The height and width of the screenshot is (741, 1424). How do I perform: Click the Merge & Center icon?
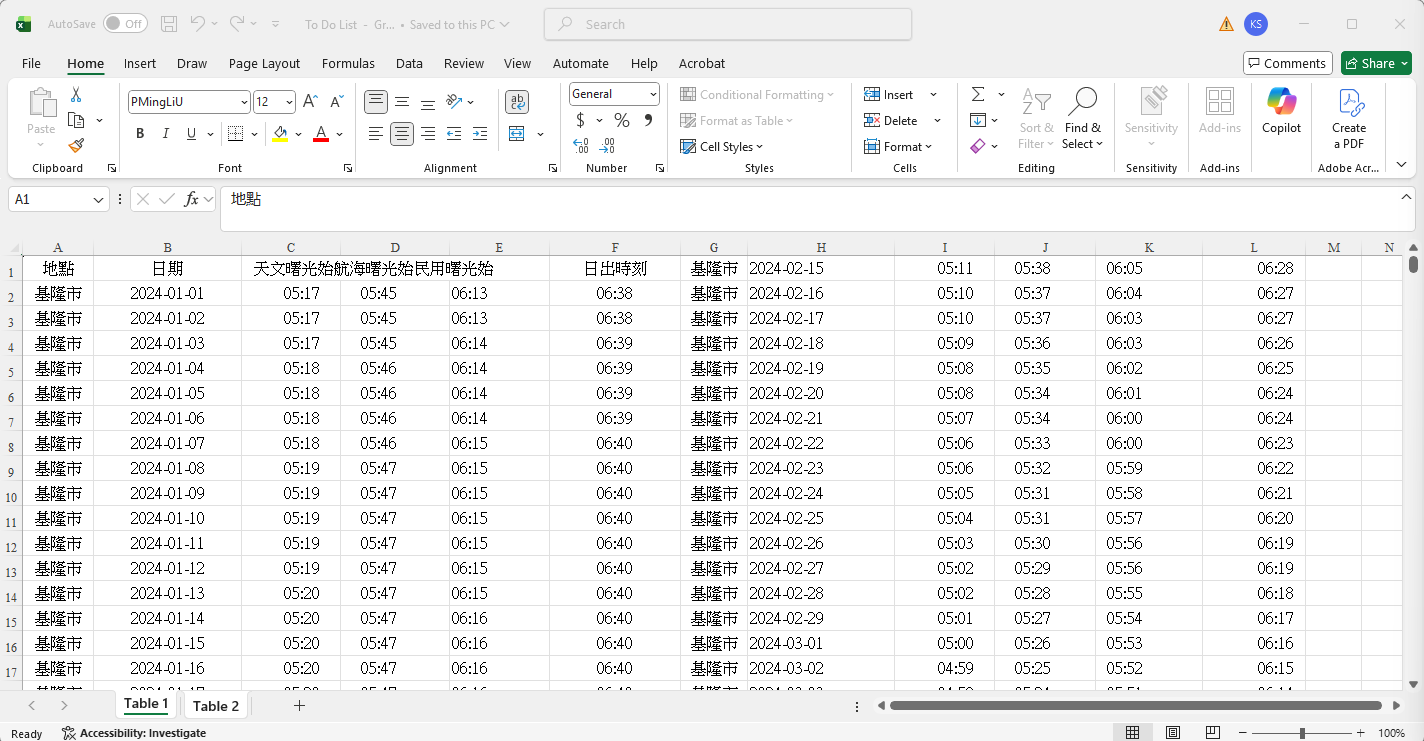pyautogui.click(x=517, y=134)
